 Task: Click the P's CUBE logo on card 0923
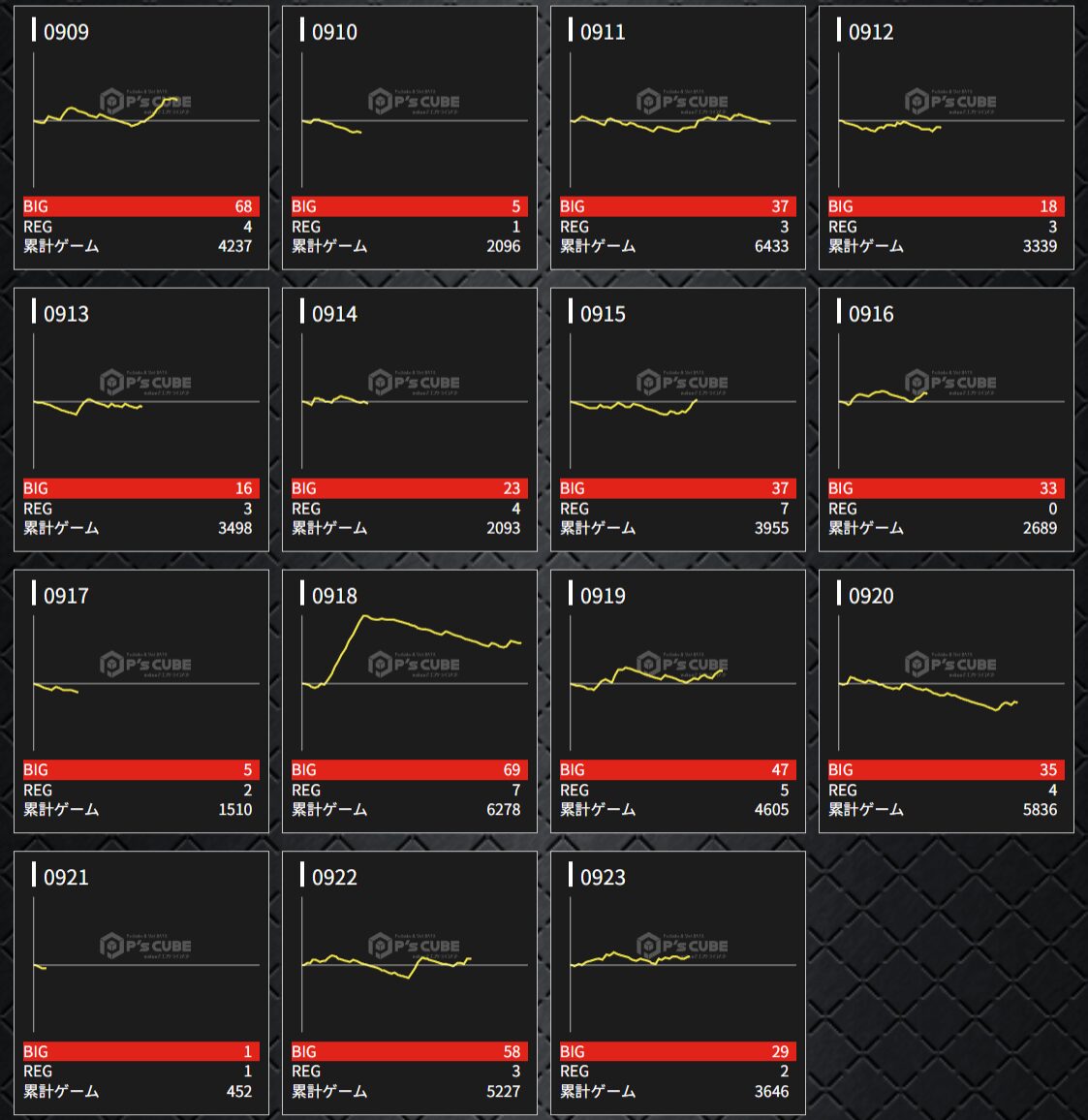pos(681,946)
